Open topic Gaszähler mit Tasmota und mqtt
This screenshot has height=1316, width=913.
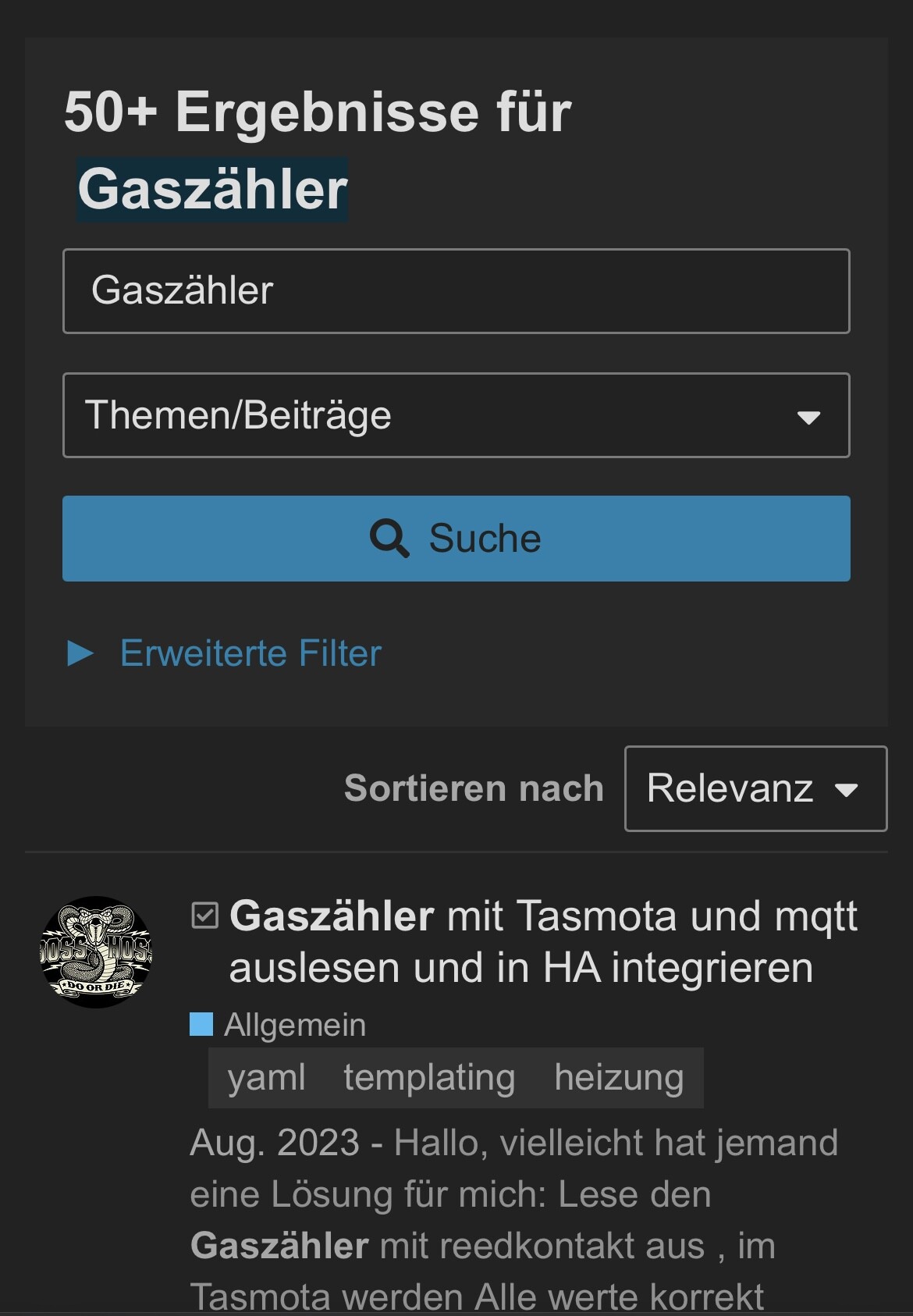pos(543,941)
